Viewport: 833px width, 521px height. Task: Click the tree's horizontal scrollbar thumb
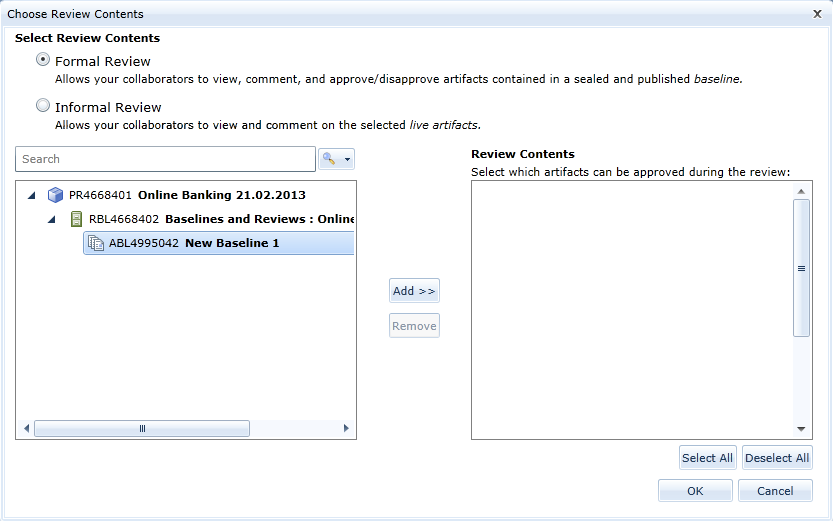pyautogui.click(x=142, y=428)
